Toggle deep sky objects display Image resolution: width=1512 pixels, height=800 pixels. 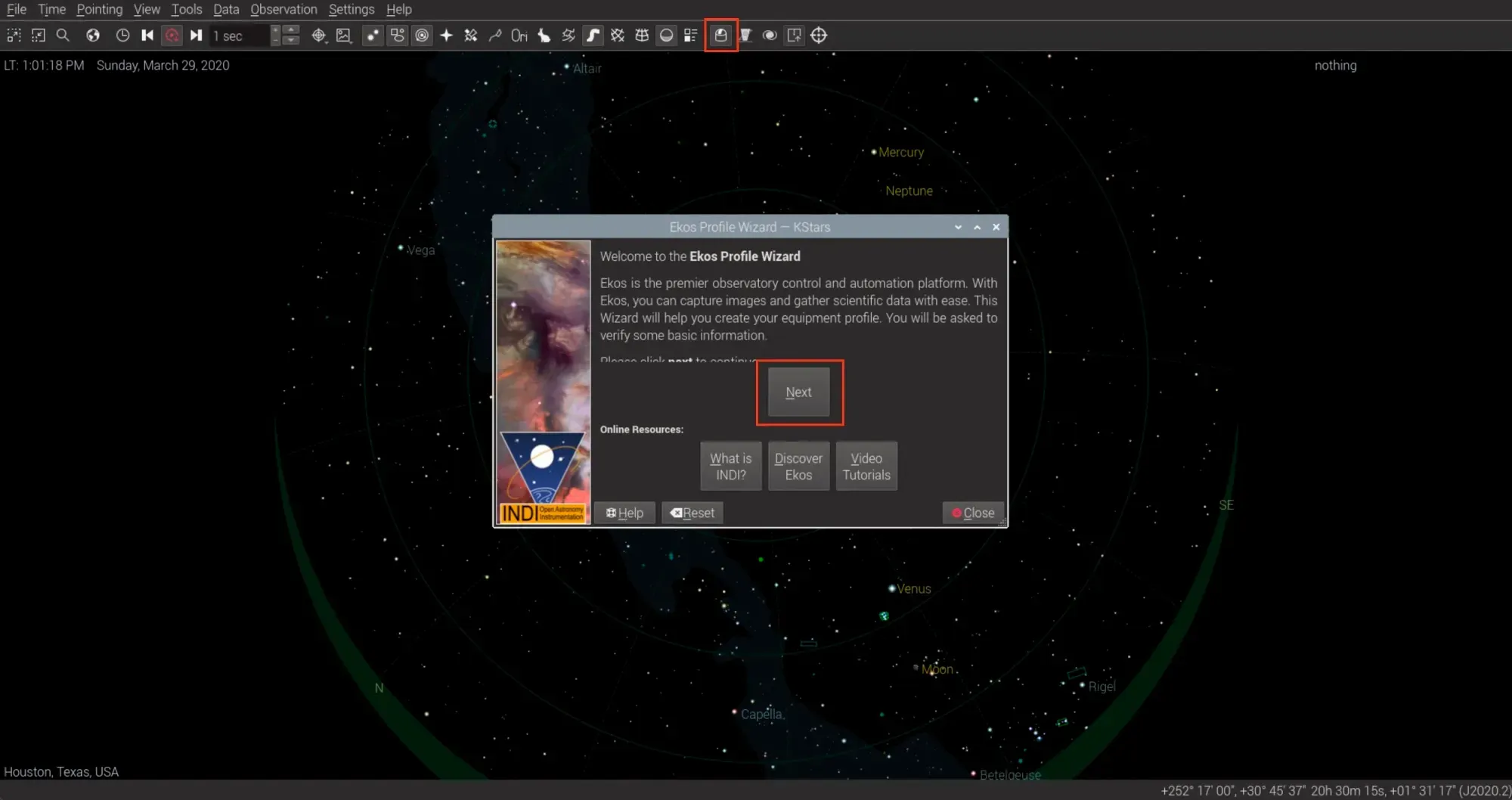point(398,36)
